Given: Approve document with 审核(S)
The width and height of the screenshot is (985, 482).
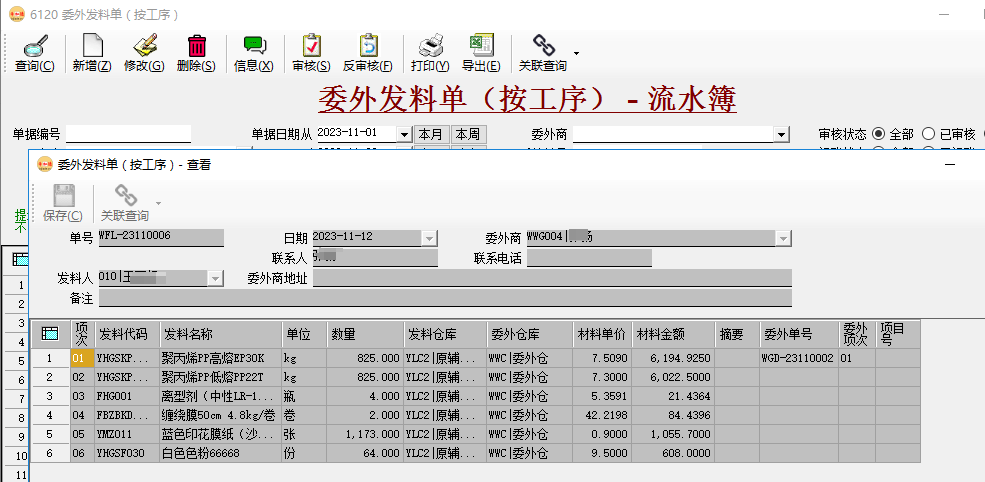Looking at the screenshot, I should coord(312,53).
